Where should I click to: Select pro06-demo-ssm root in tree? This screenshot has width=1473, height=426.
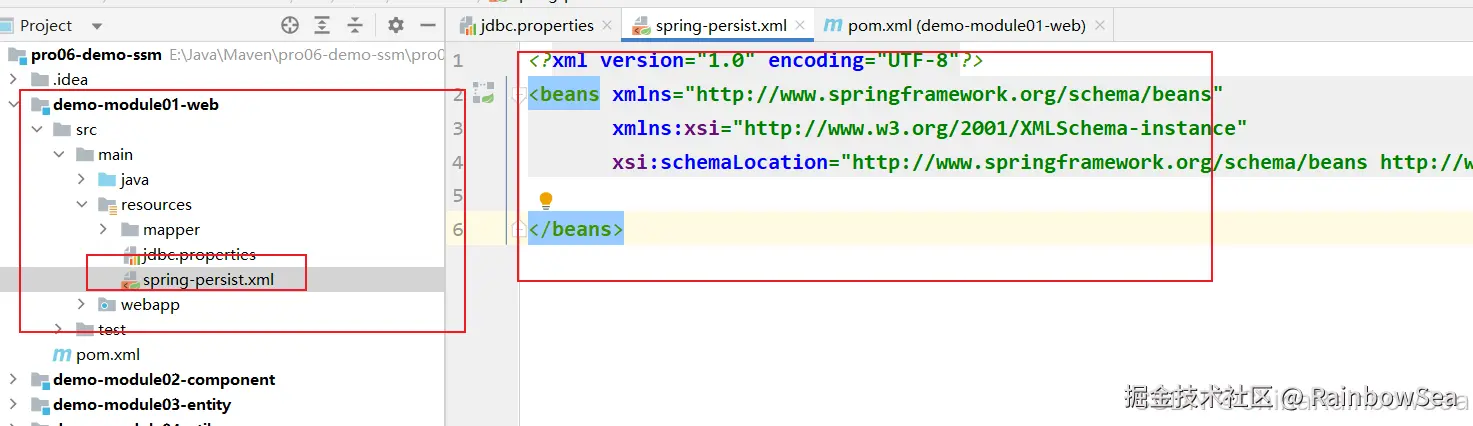[96, 55]
